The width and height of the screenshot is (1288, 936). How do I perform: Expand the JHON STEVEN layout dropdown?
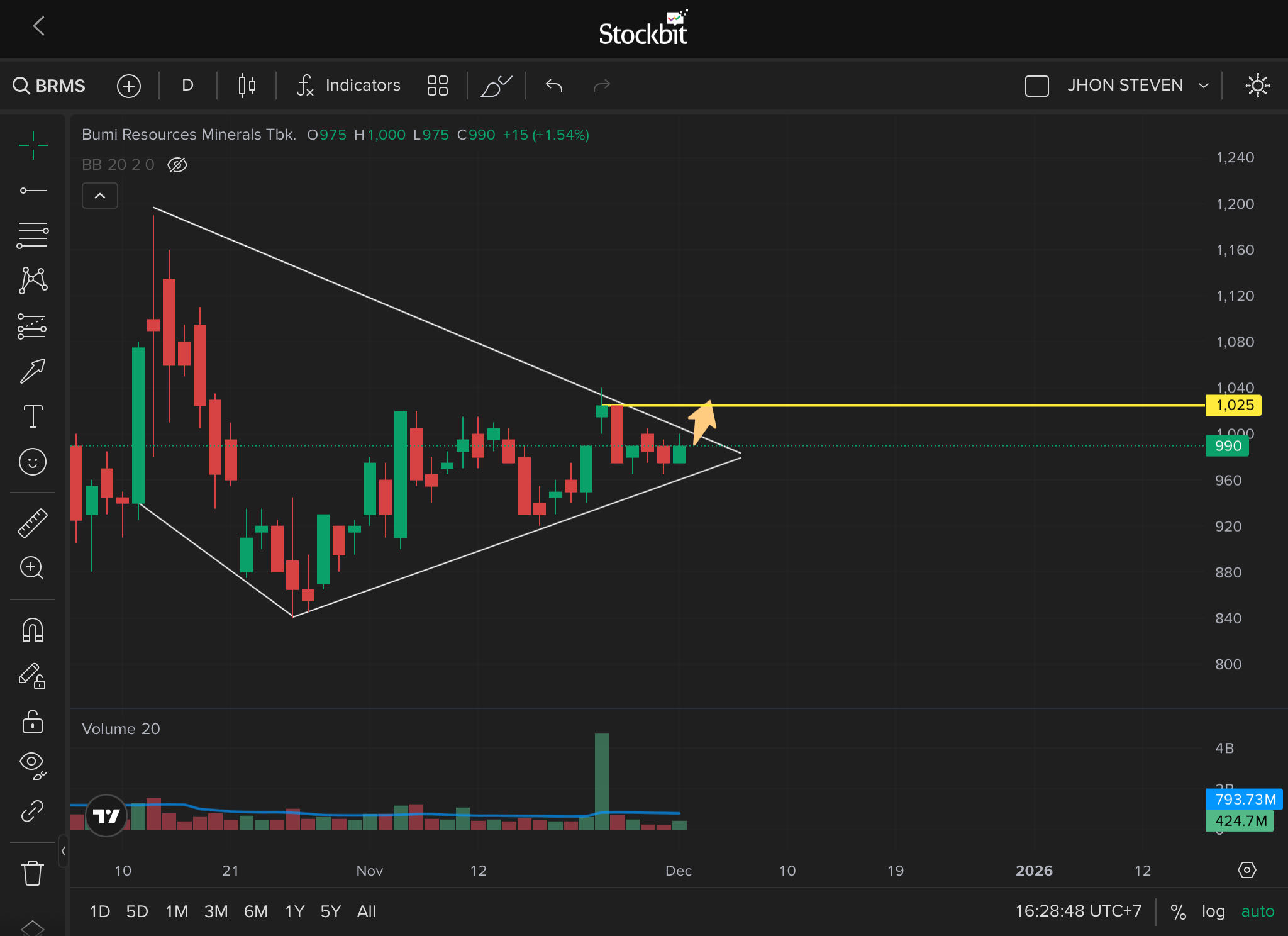coord(1203,86)
